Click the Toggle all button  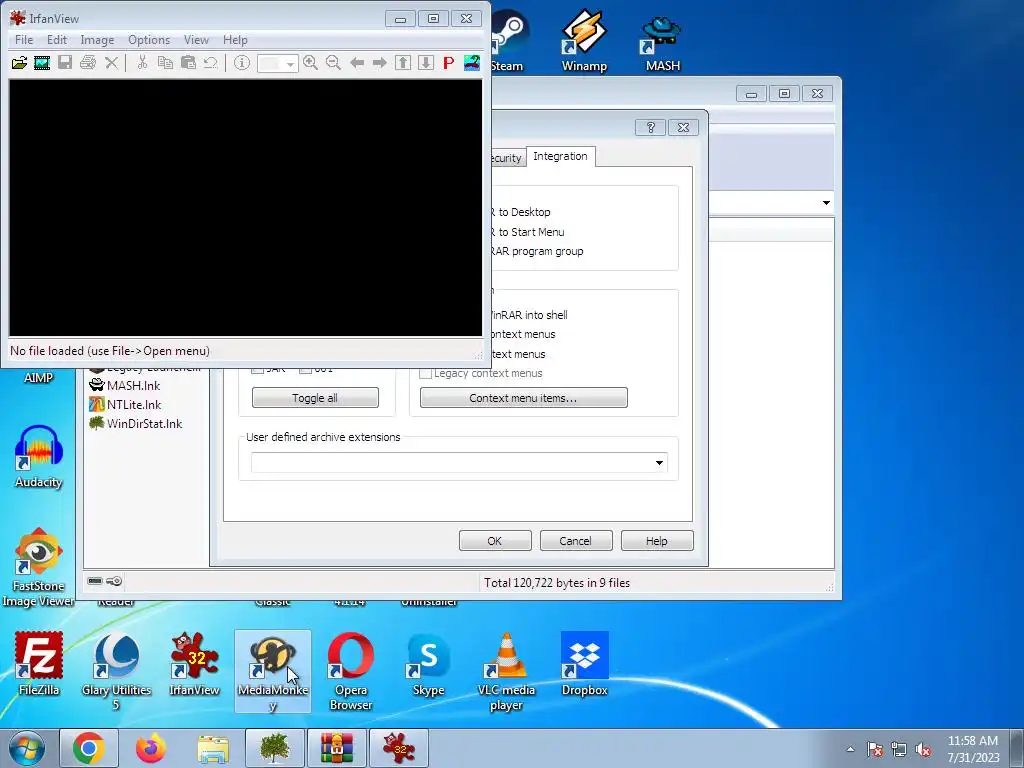click(x=315, y=398)
